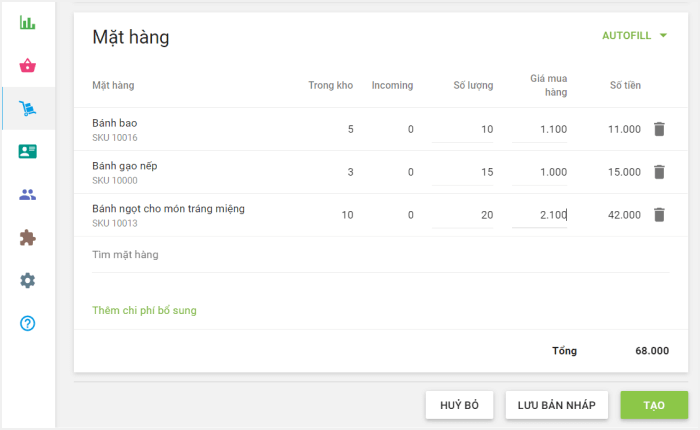Delete the Bánh gạo nếp row
700x430 pixels.
pos(659,172)
